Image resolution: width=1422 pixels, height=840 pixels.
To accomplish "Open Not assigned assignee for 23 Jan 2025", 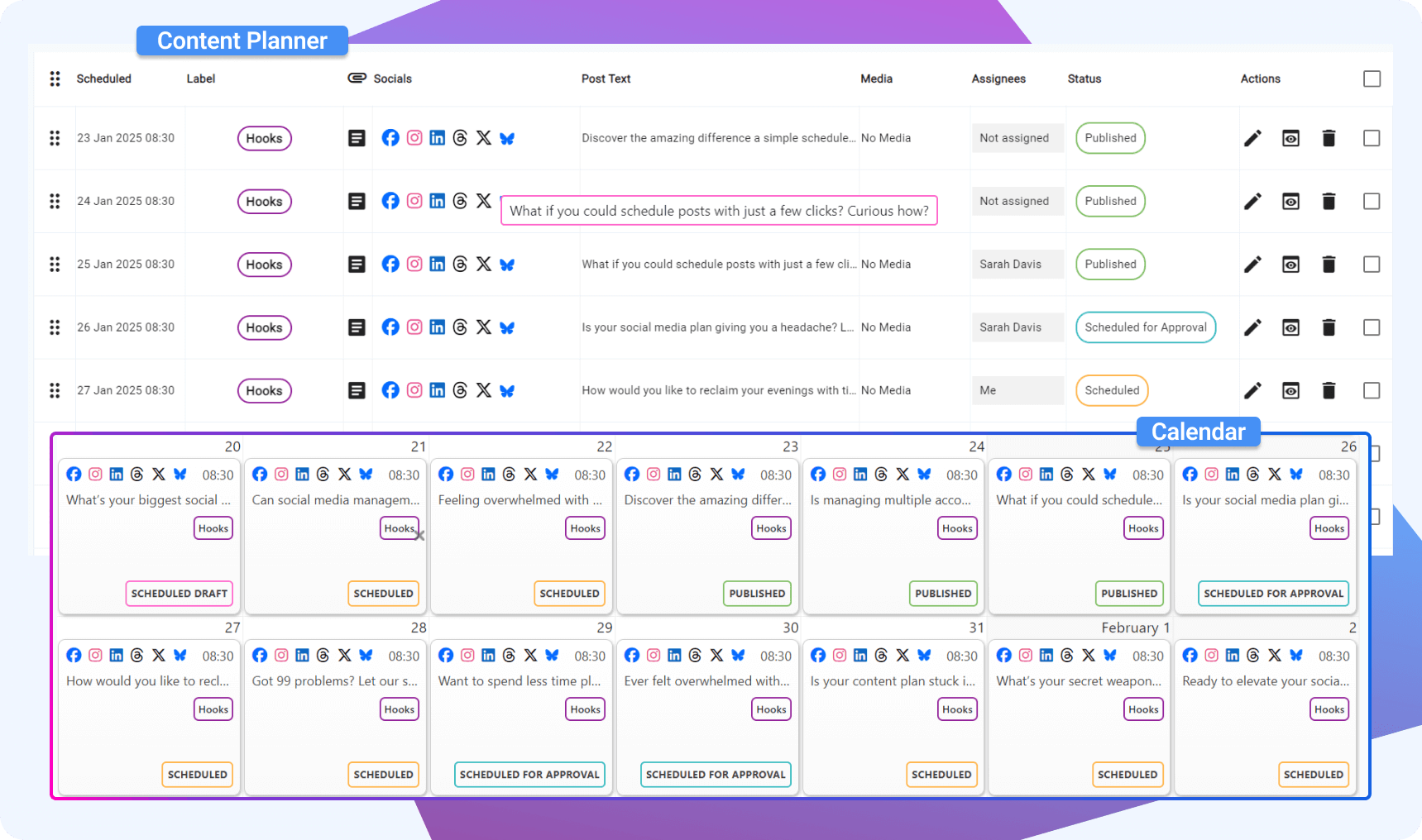I will coord(1017,138).
